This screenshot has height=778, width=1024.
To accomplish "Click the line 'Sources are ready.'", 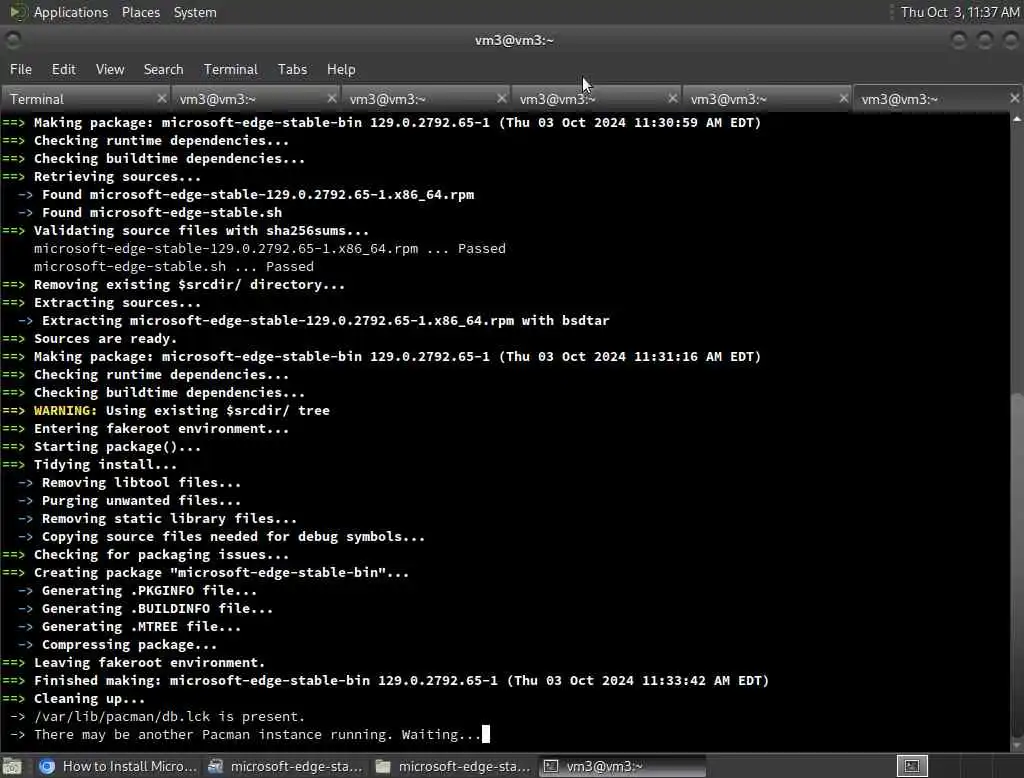I will point(105,338).
